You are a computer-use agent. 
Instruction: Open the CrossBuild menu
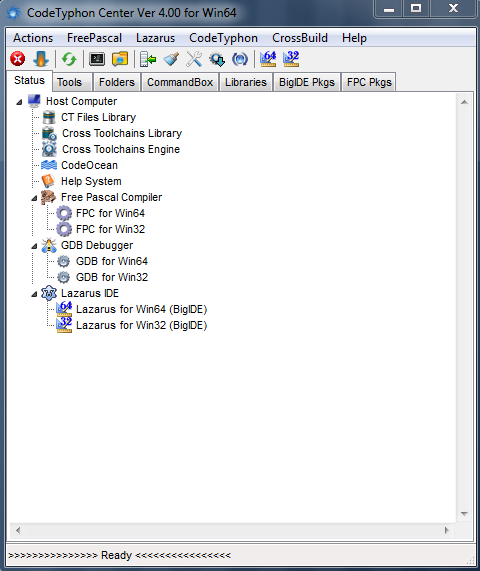coord(300,38)
